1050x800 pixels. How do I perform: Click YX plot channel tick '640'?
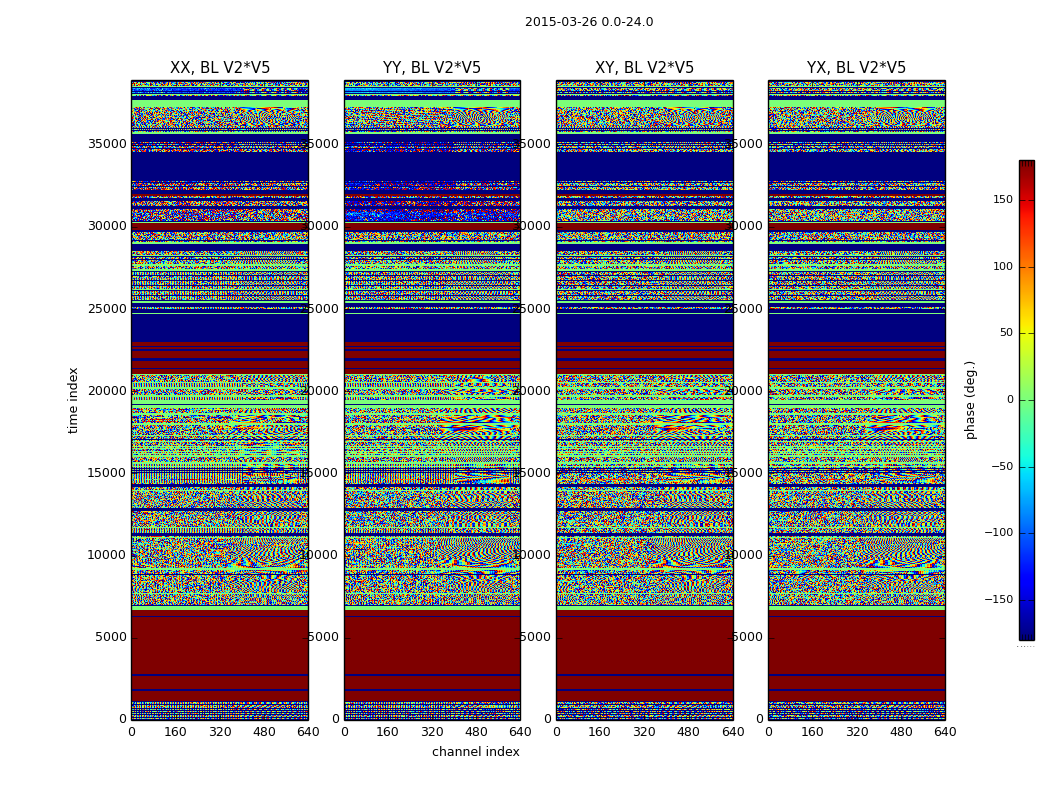pos(945,732)
